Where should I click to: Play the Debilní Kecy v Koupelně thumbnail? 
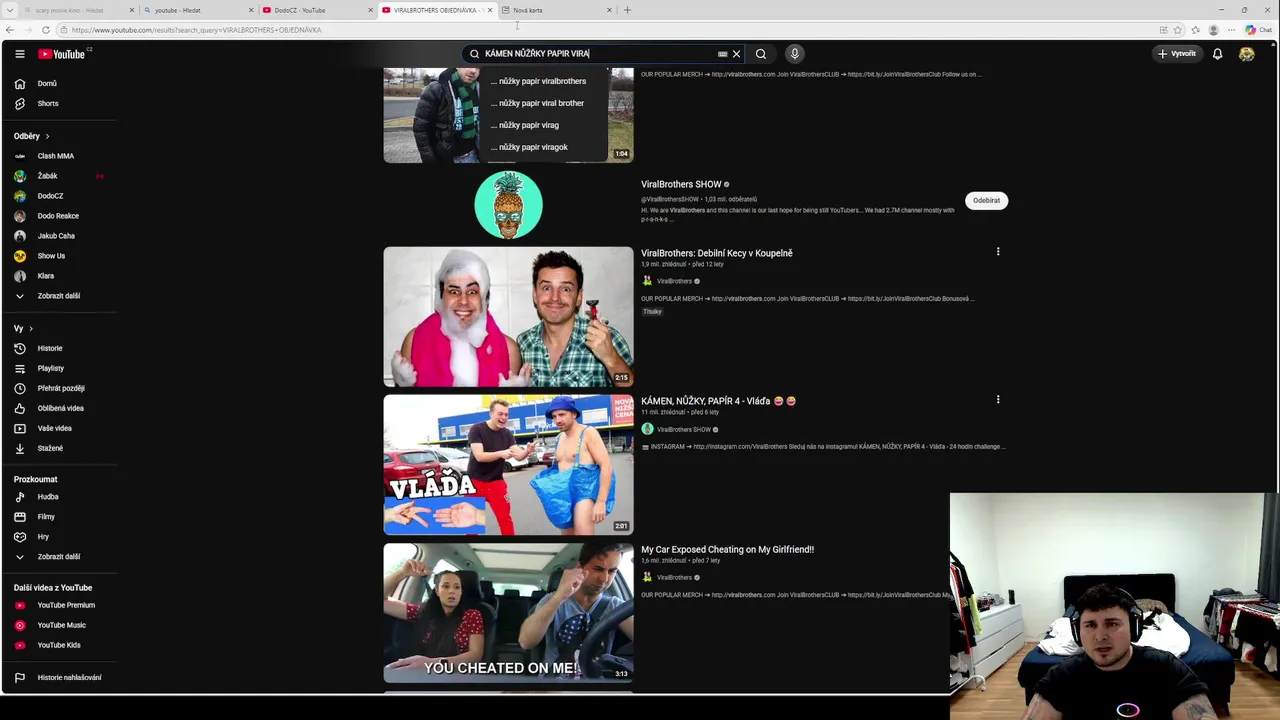[508, 317]
